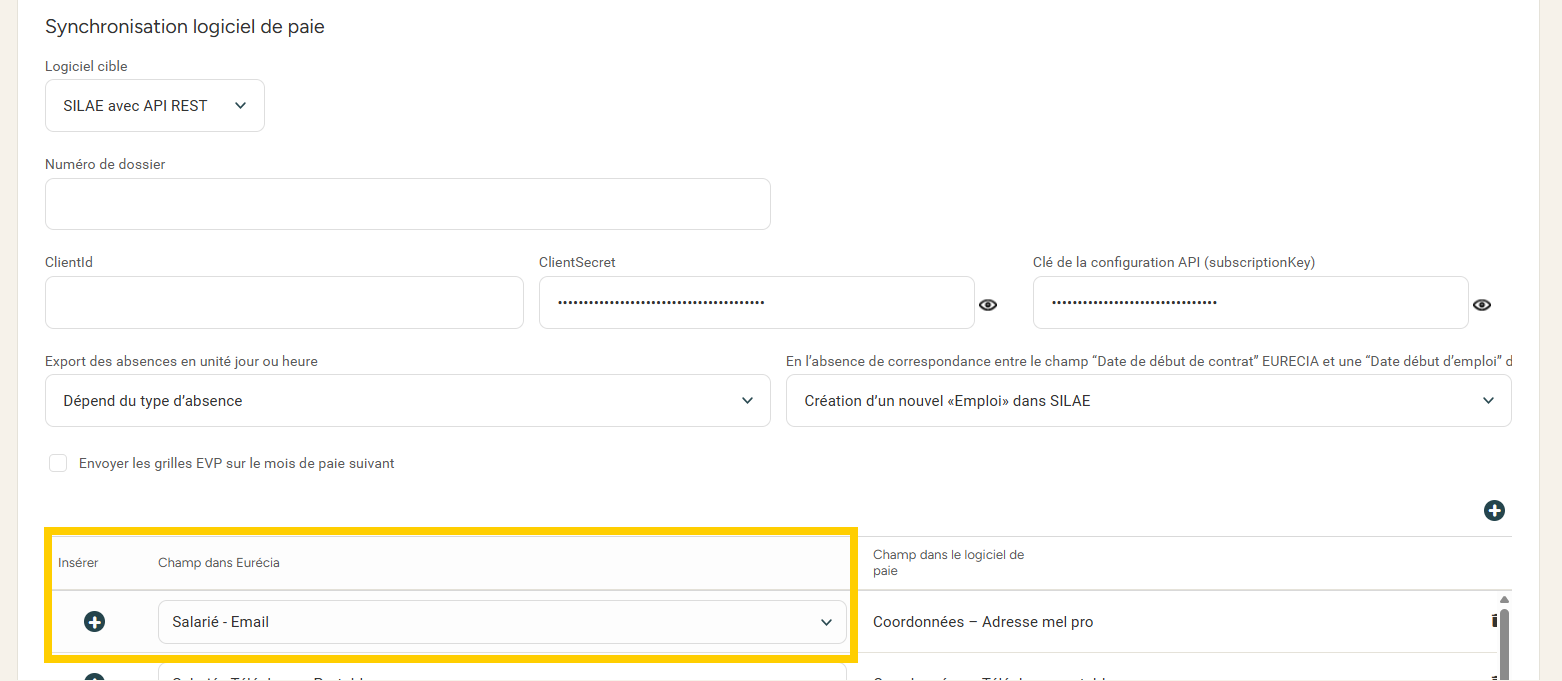Reveal the ClientSecret with the eye icon
This screenshot has width=1562, height=681.
point(988,305)
